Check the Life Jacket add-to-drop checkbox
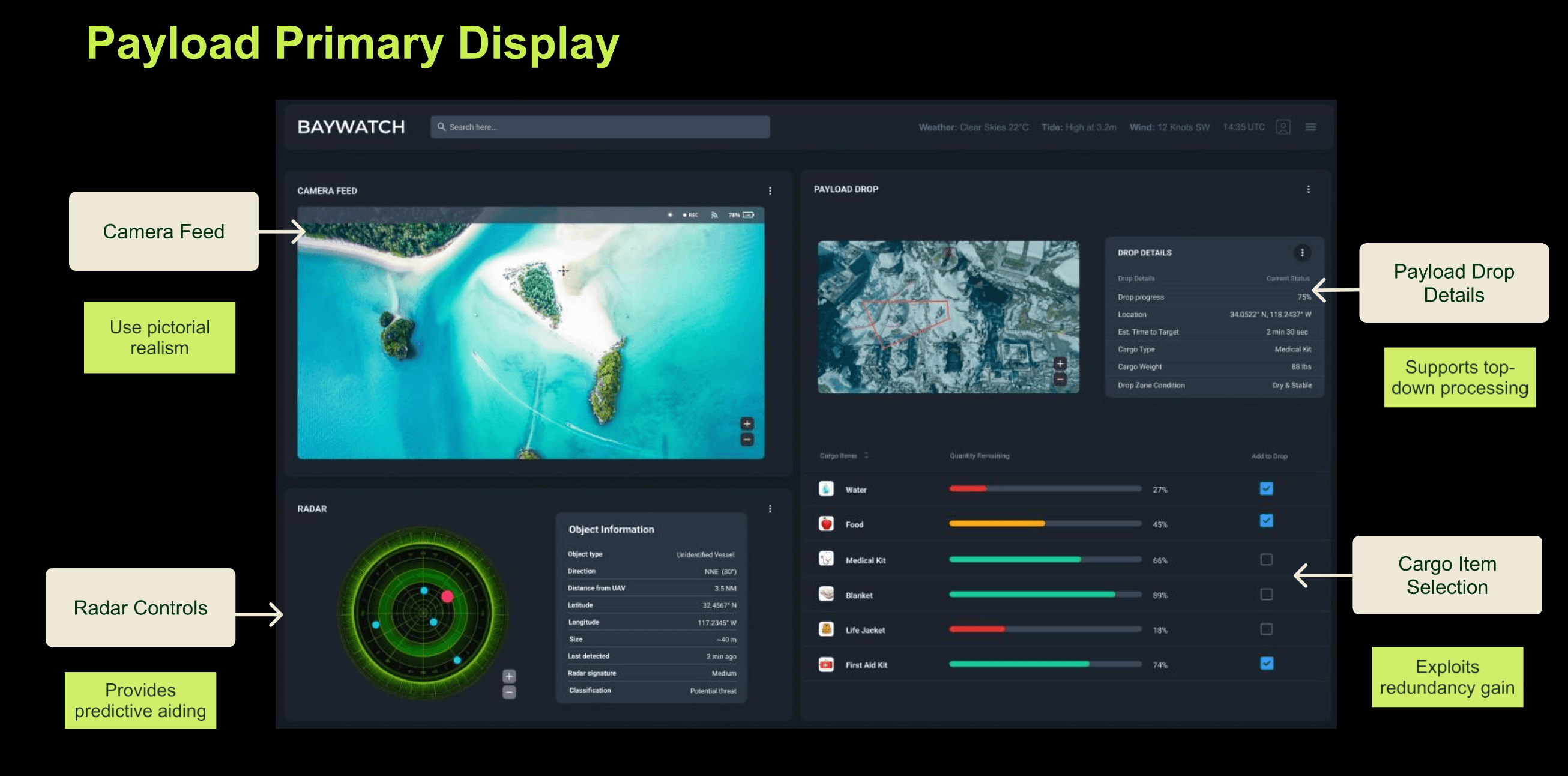This screenshot has width=1568, height=776. coord(1266,629)
